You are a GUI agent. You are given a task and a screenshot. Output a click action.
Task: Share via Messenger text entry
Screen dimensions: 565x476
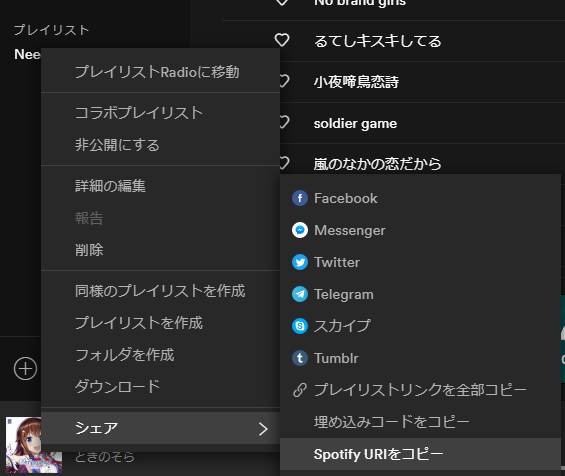coord(350,230)
